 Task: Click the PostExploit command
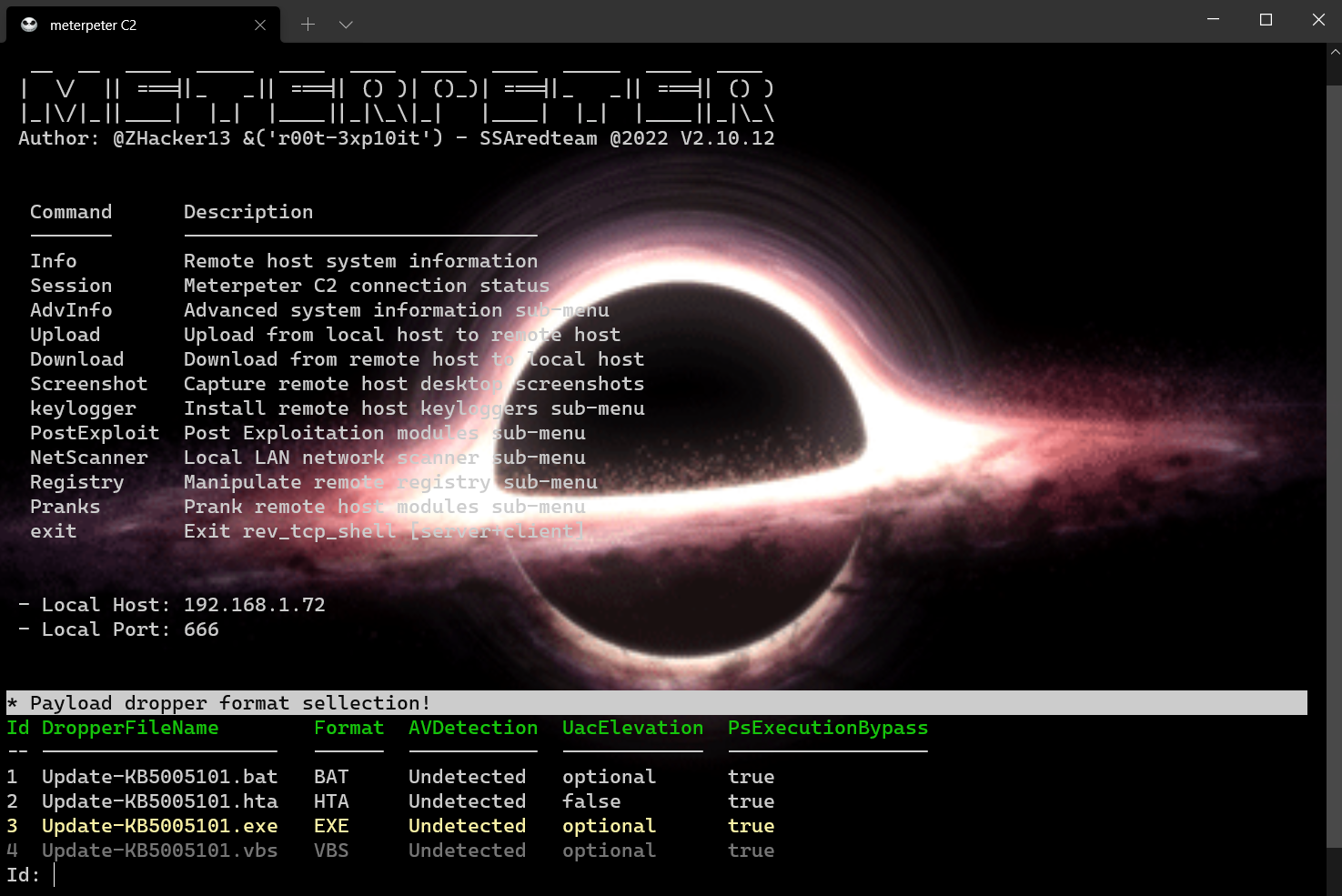point(95,433)
